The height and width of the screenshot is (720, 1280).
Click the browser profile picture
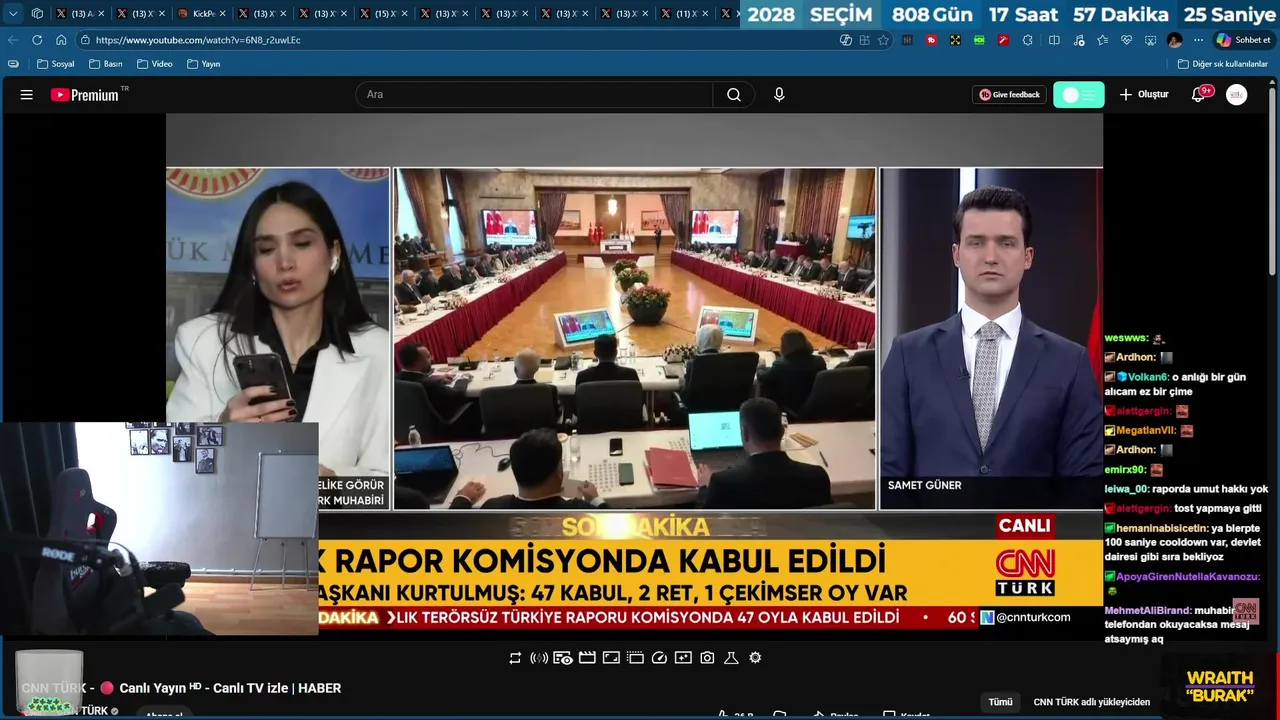pyautogui.click(x=1174, y=40)
